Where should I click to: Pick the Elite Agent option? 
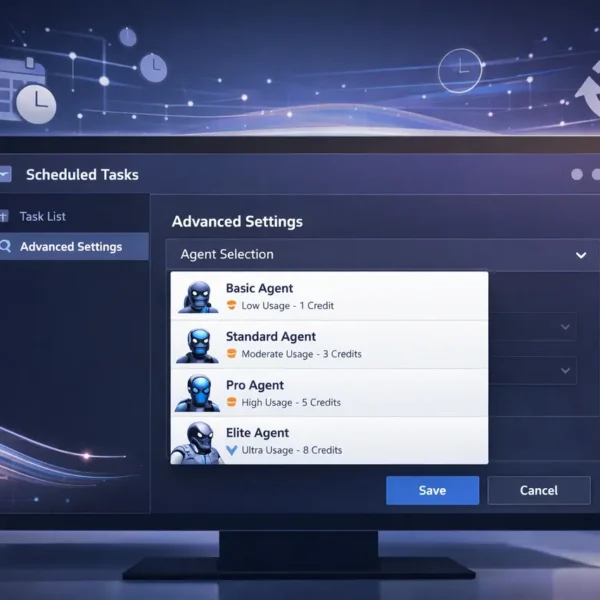pos(329,440)
